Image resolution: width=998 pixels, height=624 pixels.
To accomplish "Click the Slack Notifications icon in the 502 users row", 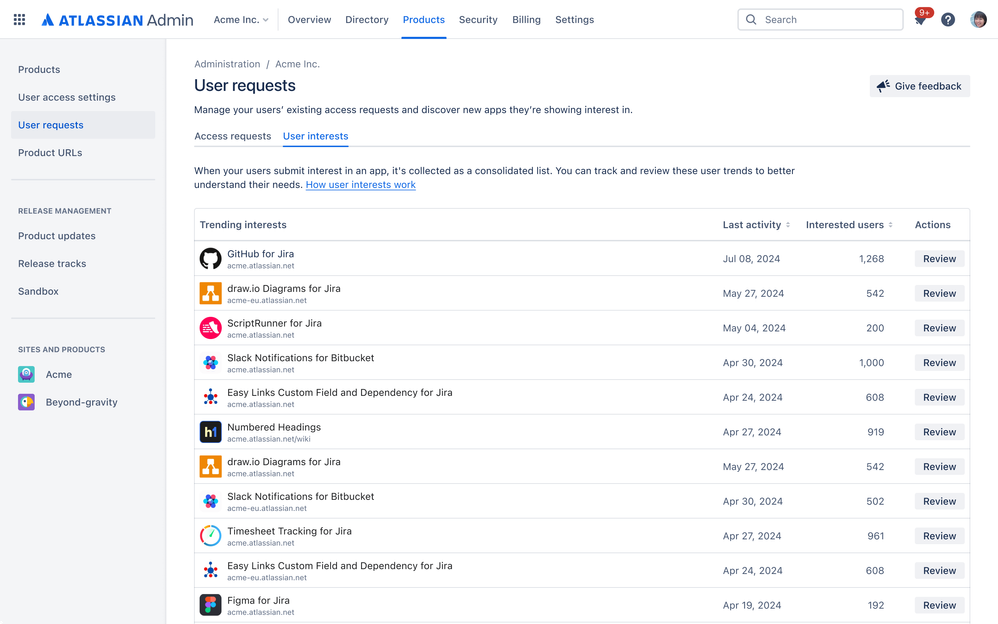I will [211, 501].
